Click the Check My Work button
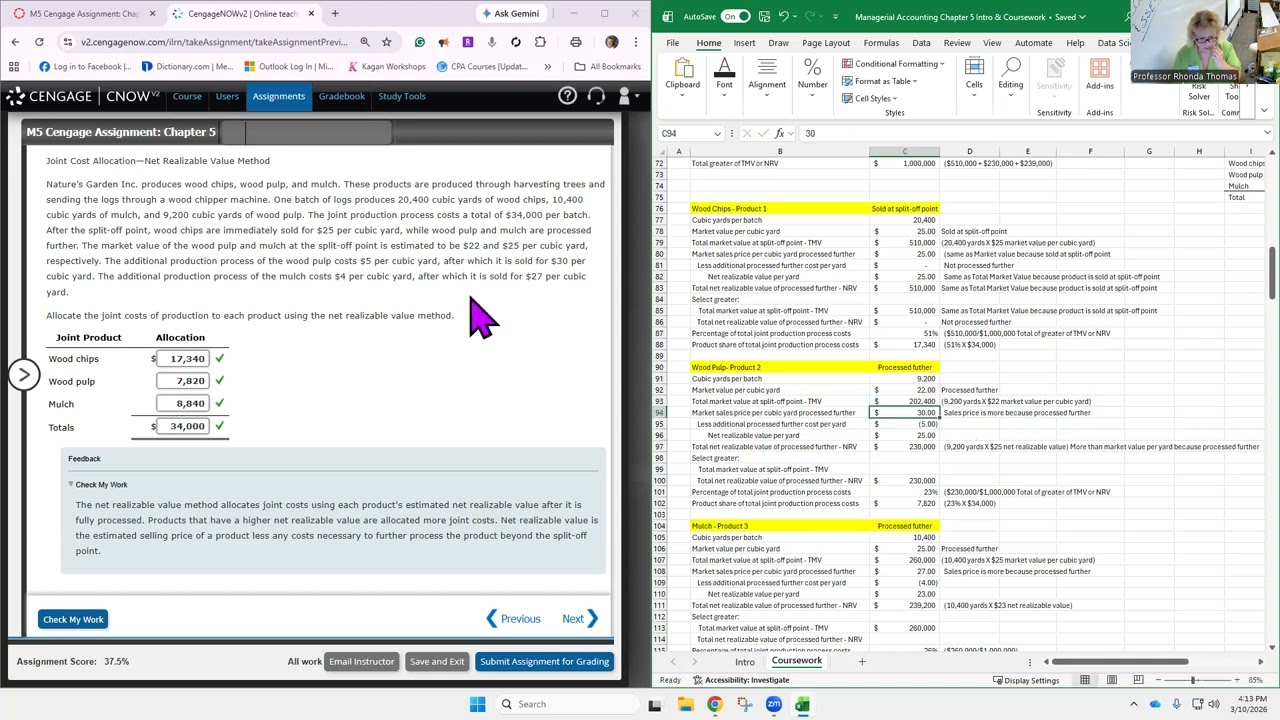Image resolution: width=1280 pixels, height=720 pixels. (73, 619)
